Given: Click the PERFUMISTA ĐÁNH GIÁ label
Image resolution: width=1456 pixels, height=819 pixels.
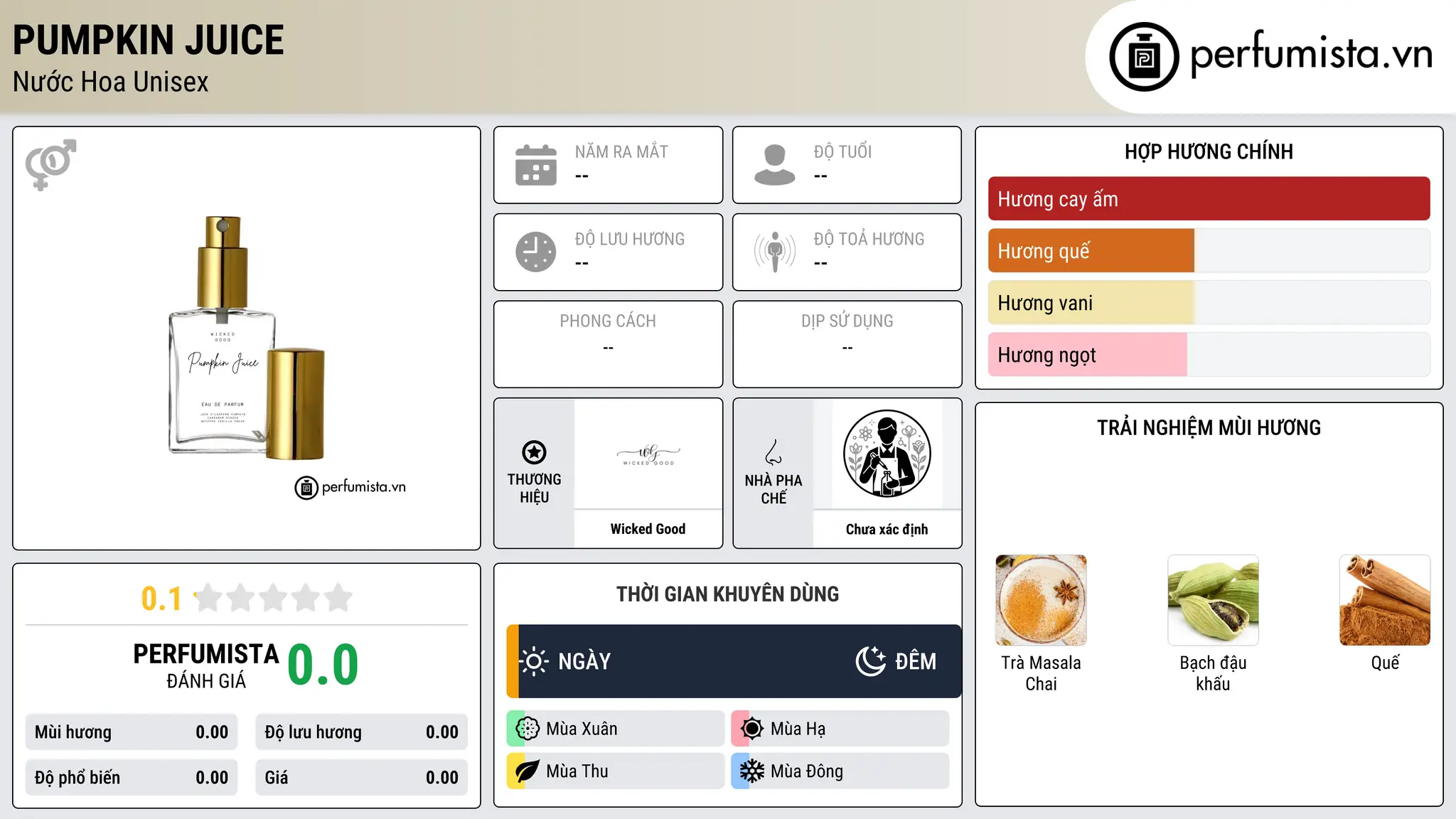Looking at the screenshot, I should [x=206, y=665].
